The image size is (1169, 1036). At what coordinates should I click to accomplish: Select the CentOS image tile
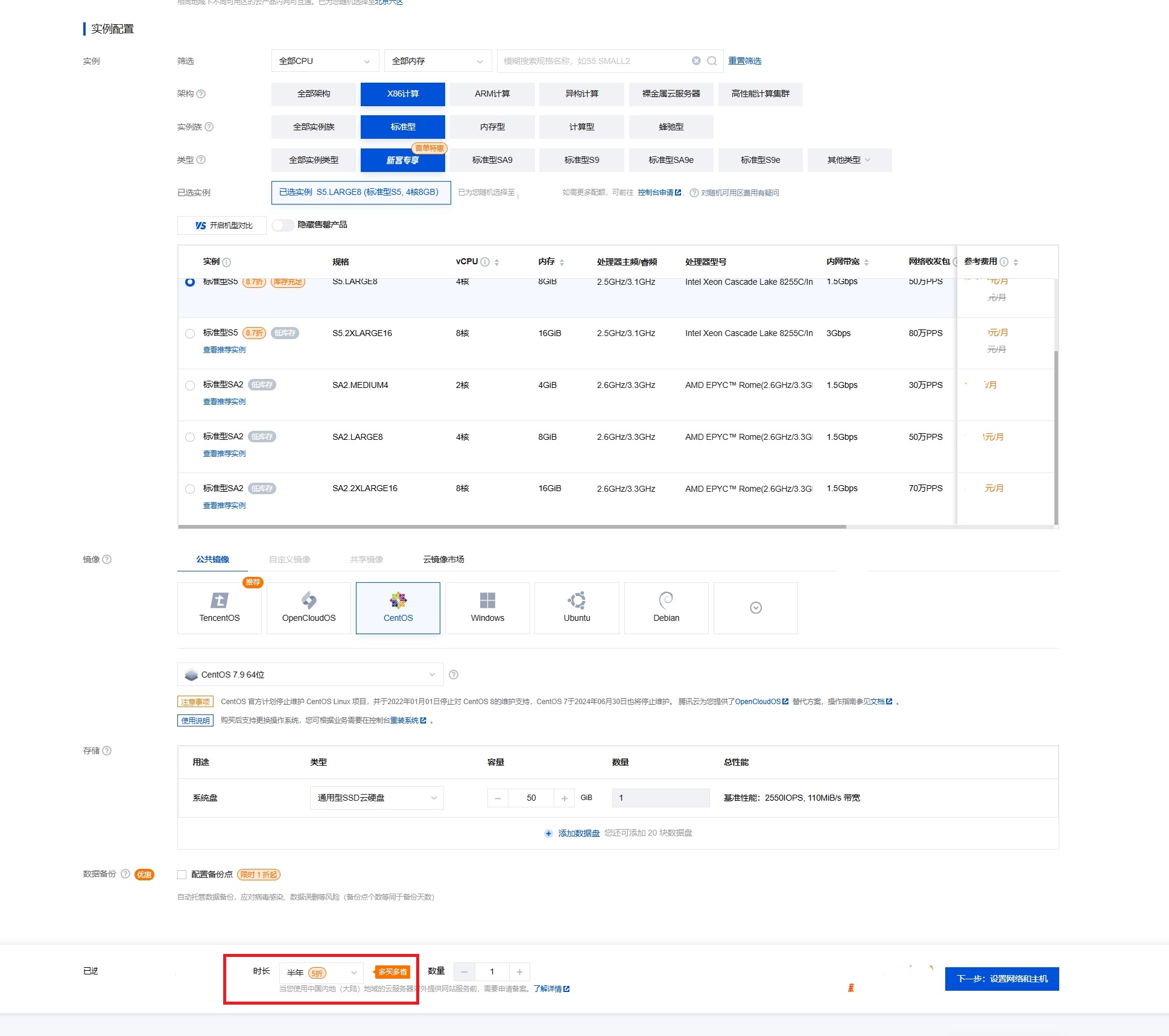(398, 608)
